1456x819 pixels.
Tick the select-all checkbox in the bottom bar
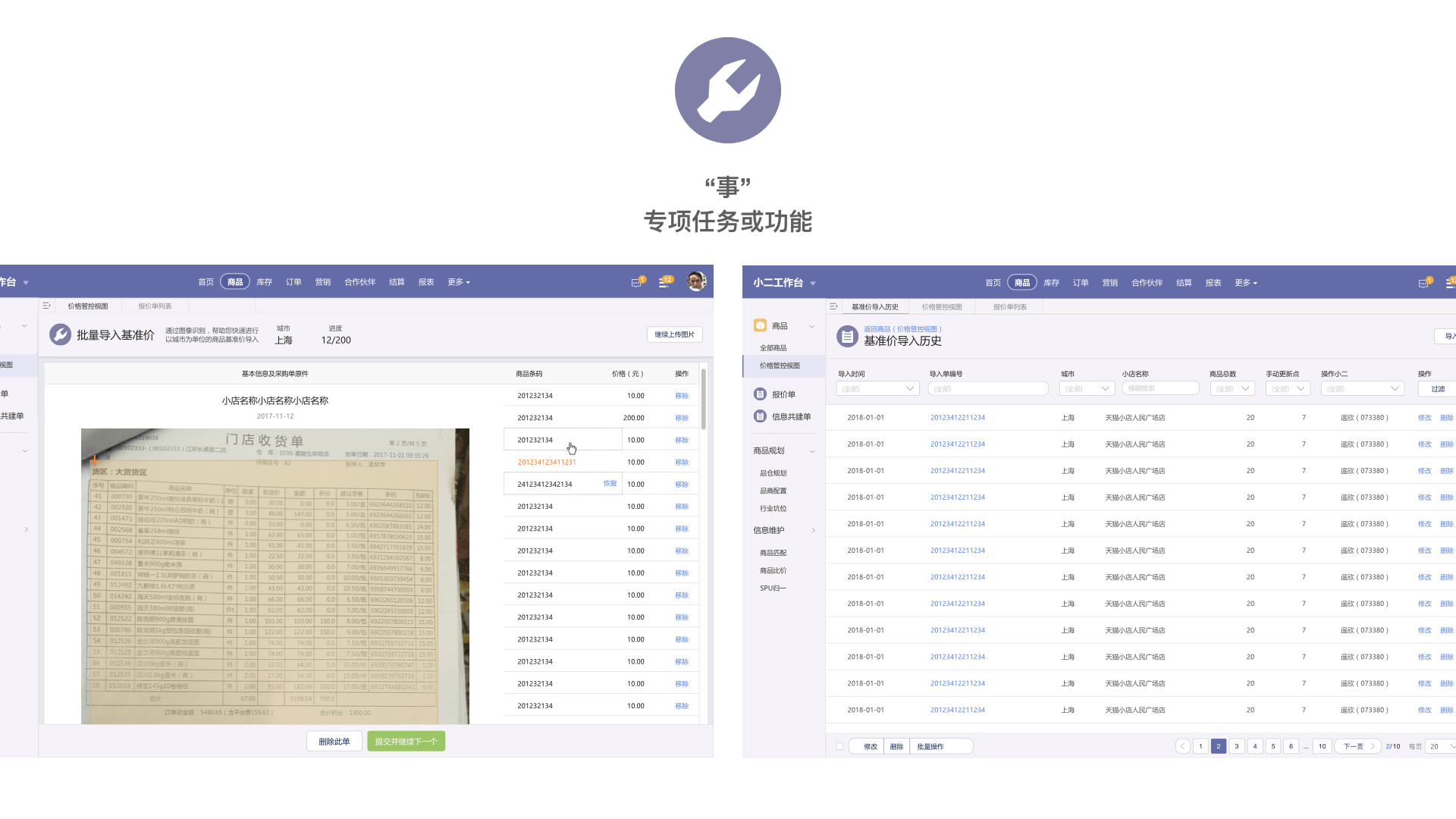coord(839,747)
